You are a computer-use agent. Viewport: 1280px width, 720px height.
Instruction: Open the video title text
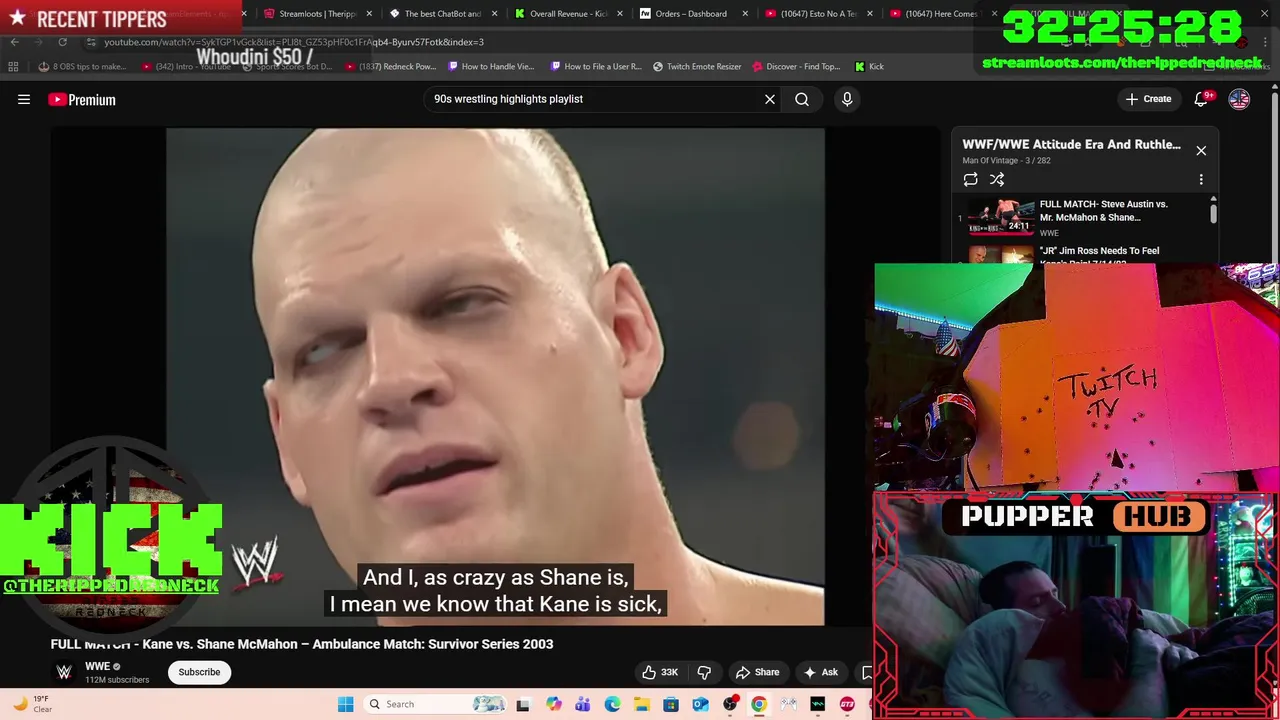[302, 644]
